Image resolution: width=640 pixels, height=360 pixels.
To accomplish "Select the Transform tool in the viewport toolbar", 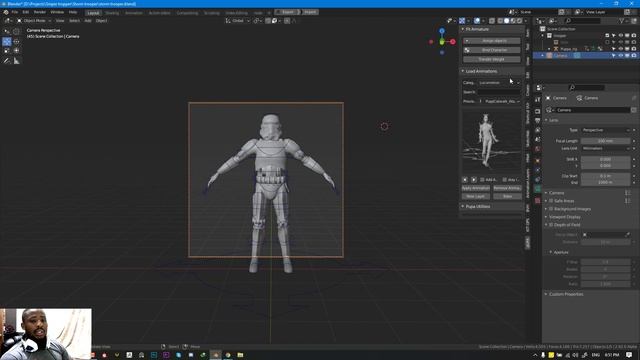I will pos(16,51).
